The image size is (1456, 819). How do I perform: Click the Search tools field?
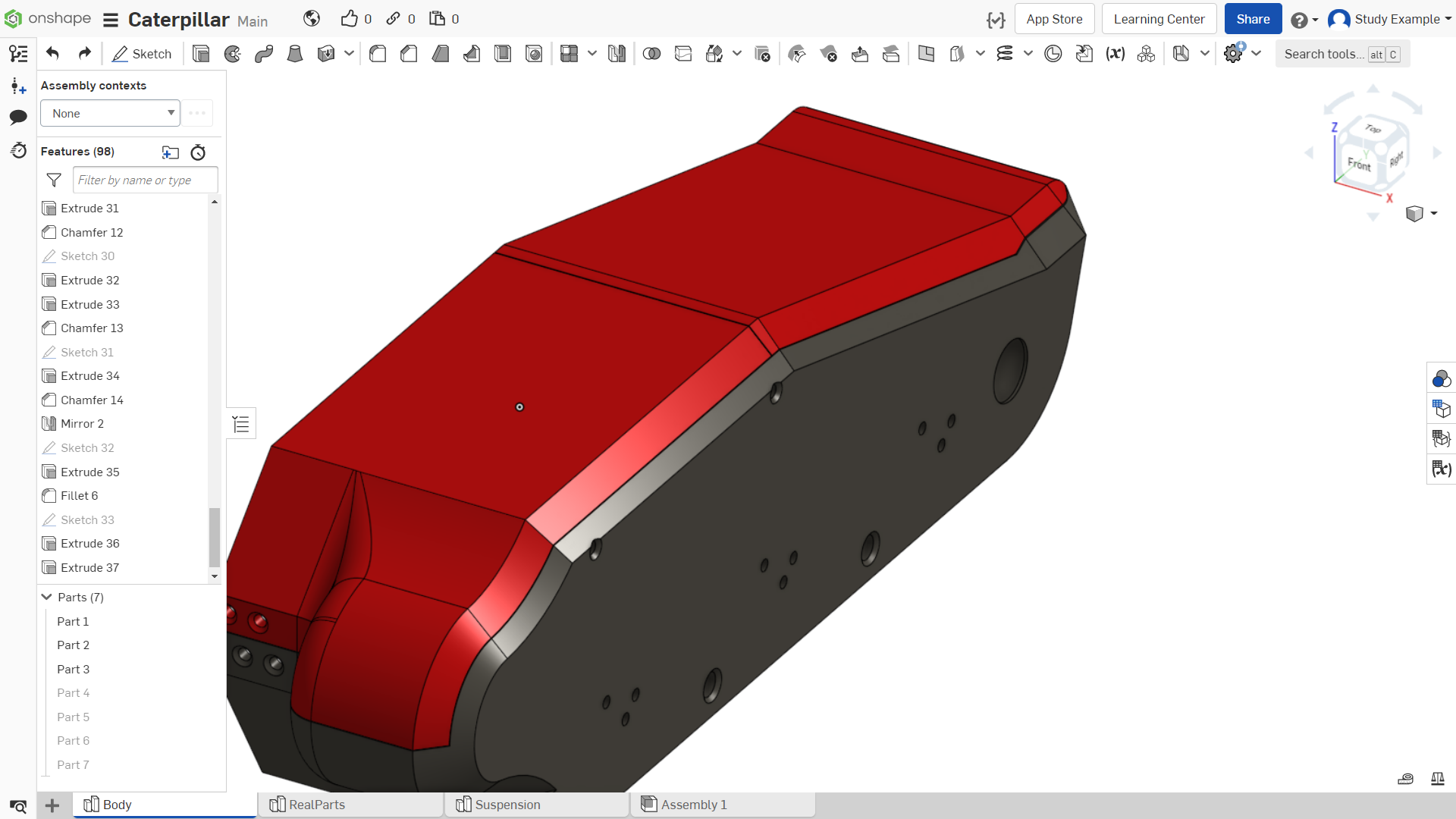point(1342,54)
